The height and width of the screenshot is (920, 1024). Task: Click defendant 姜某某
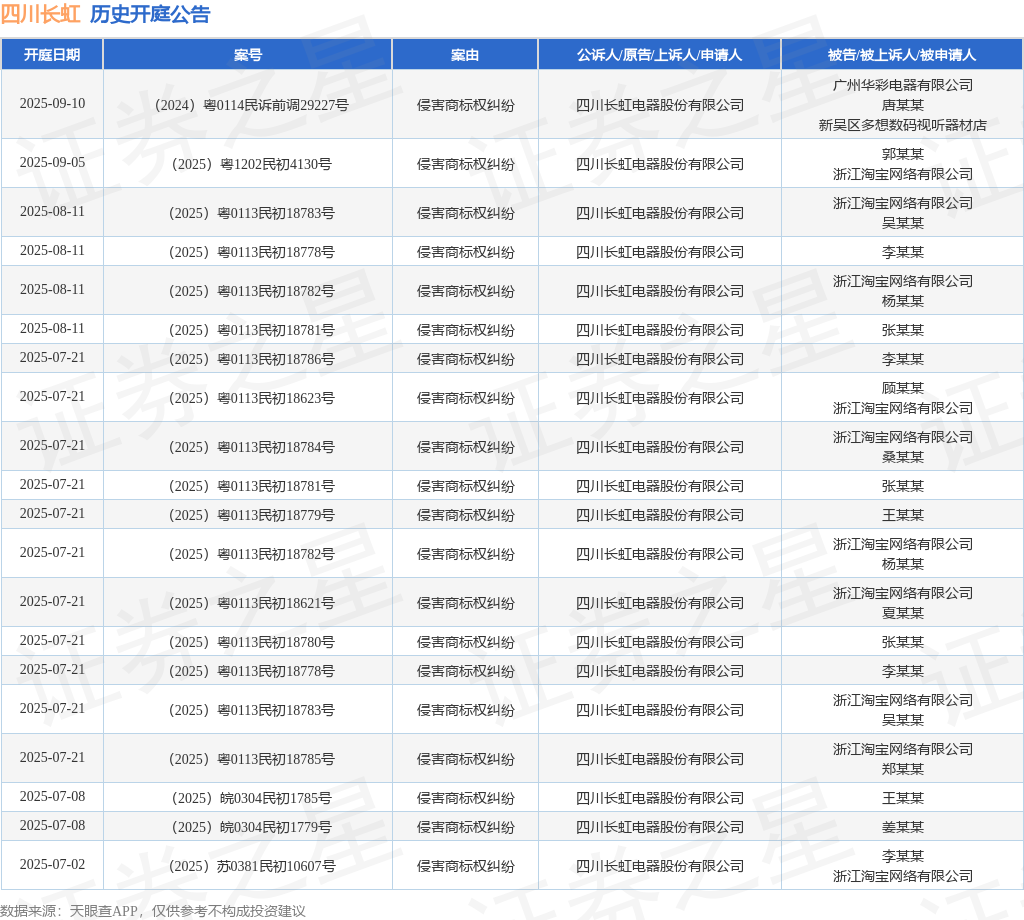click(x=903, y=827)
